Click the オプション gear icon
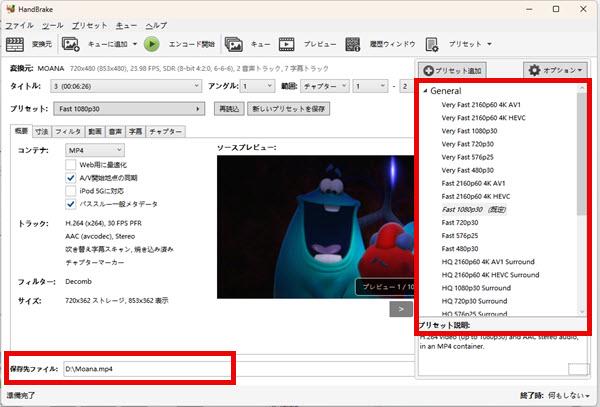 click(x=536, y=72)
